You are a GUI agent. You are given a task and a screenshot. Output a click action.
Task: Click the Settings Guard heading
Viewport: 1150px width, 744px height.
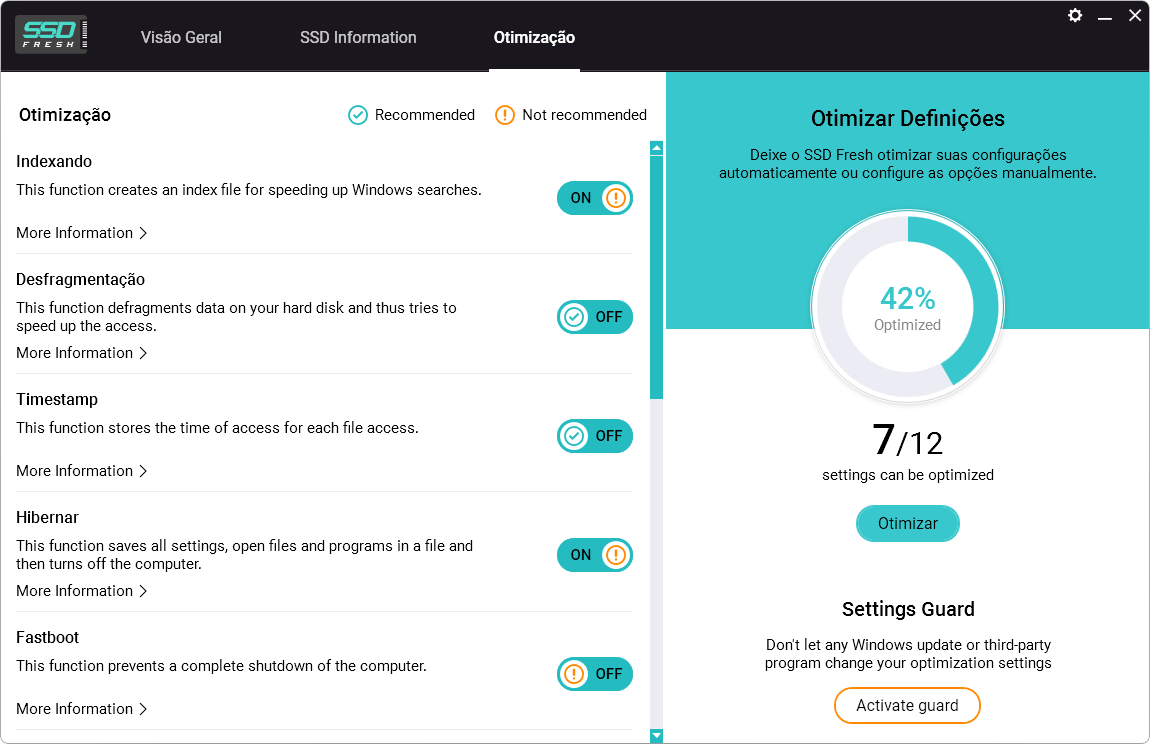(908, 609)
